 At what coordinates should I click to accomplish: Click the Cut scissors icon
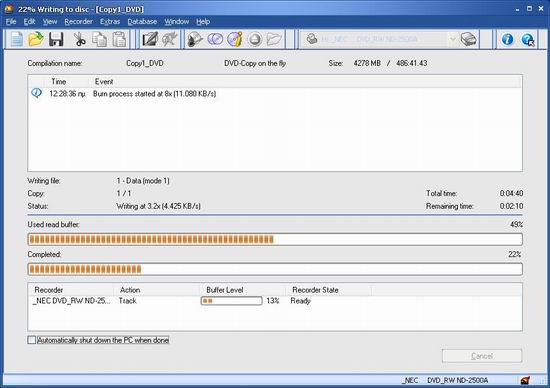tap(80, 39)
